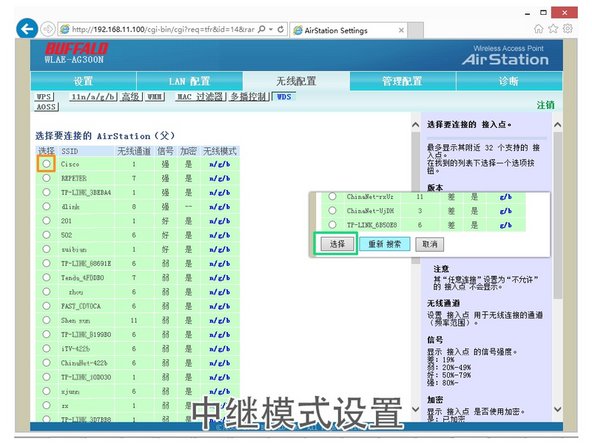This screenshot has height=444, width=592.
Task: Open the 高级 submenu link
Action: pos(131,97)
